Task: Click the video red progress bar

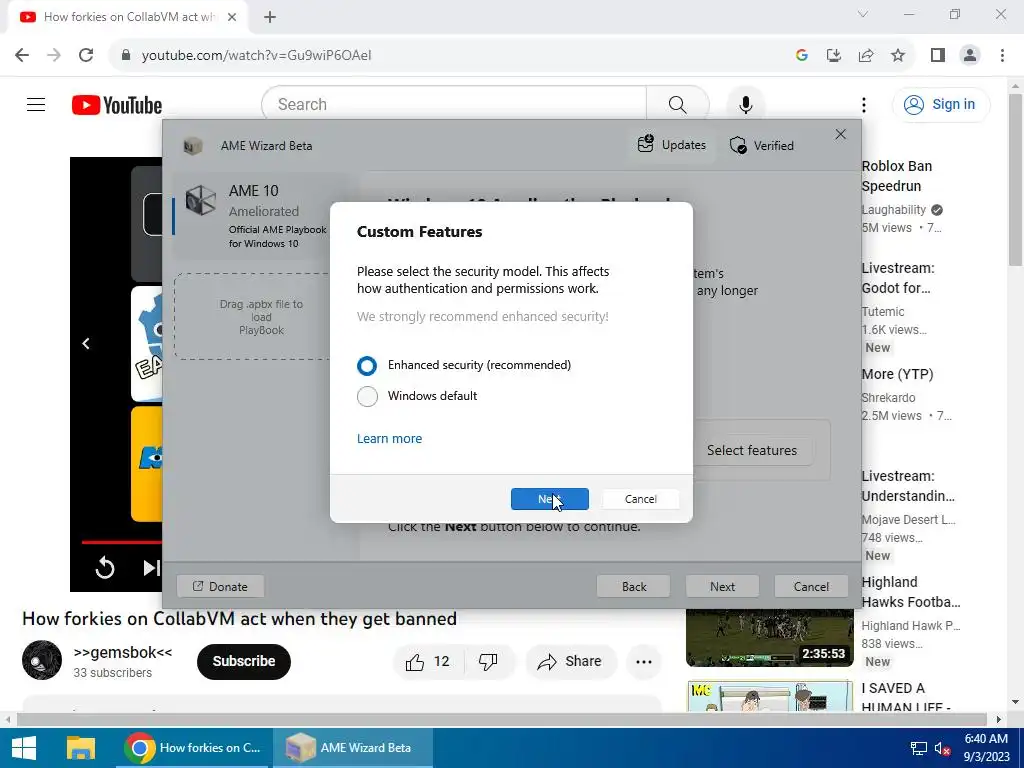Action: [x=121, y=542]
